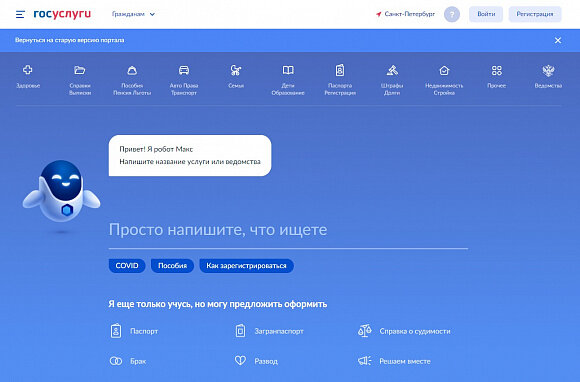Select the Недвижимость Стройка house icon
This screenshot has width=580, height=382.
point(444,70)
